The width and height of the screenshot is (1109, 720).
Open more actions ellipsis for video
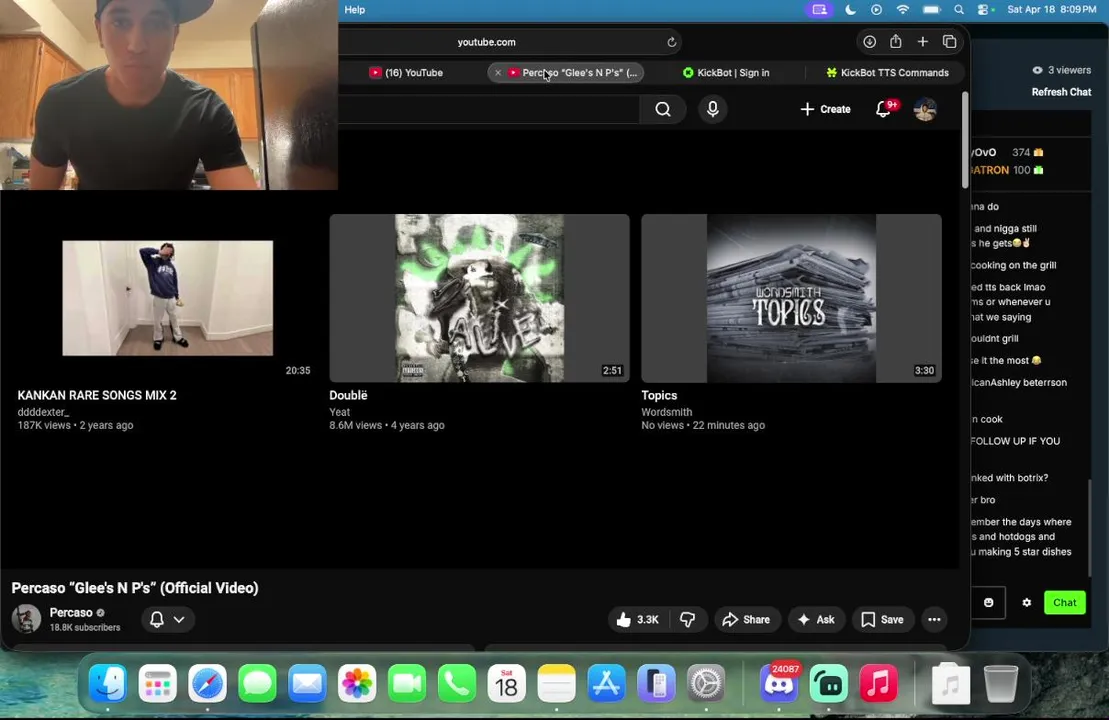[934, 620]
